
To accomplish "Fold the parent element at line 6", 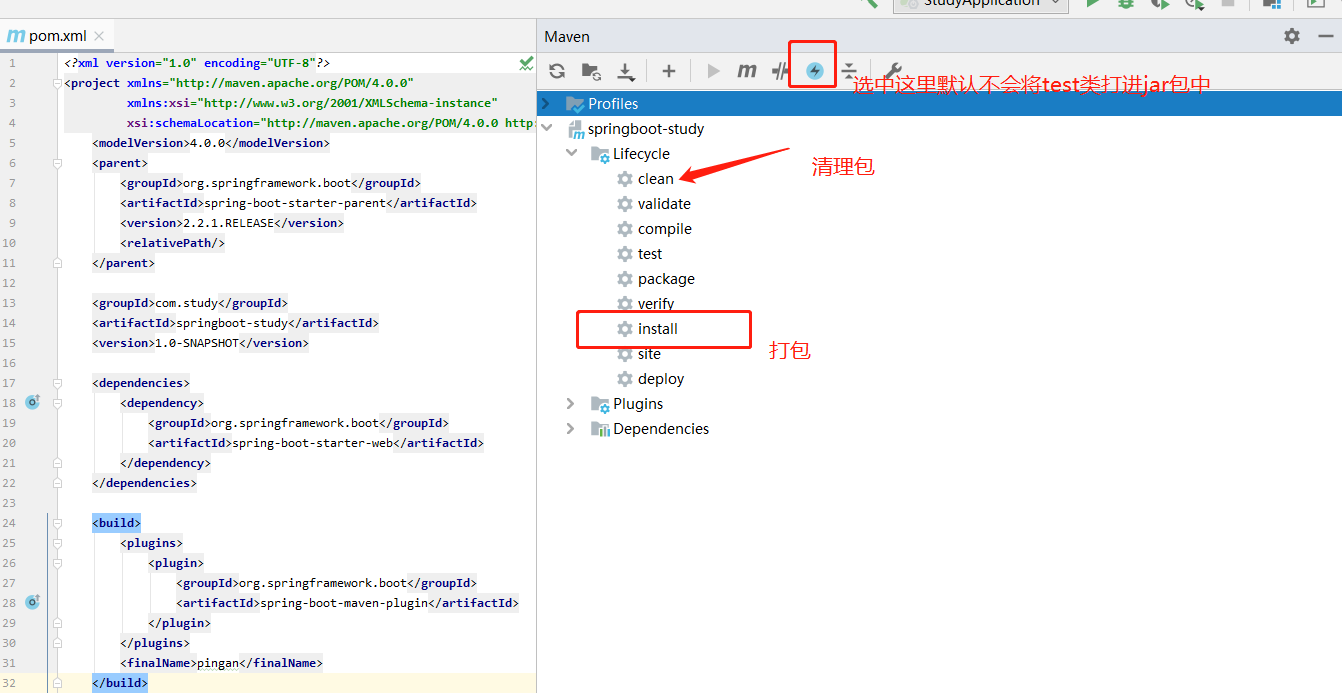I will (57, 163).
